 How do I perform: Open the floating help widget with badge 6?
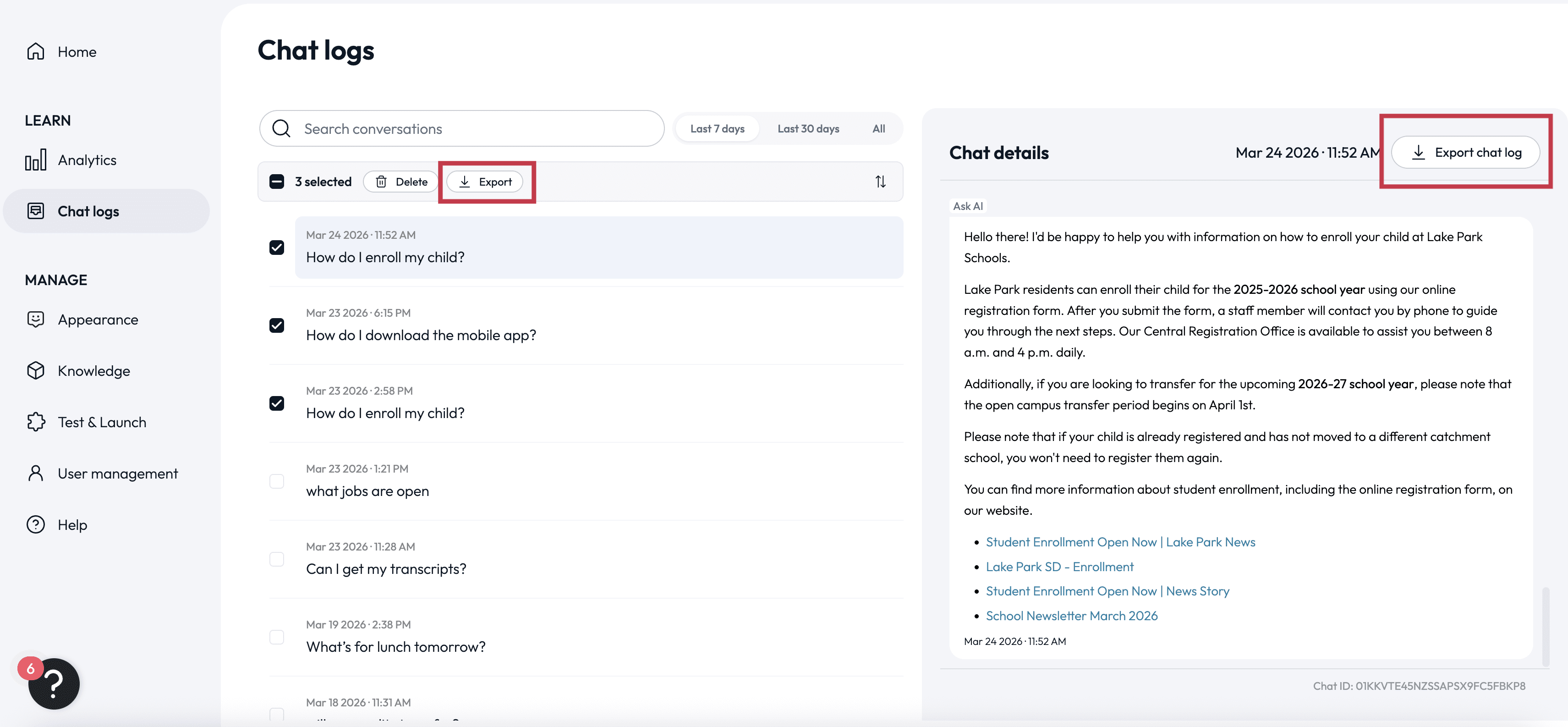(x=54, y=683)
